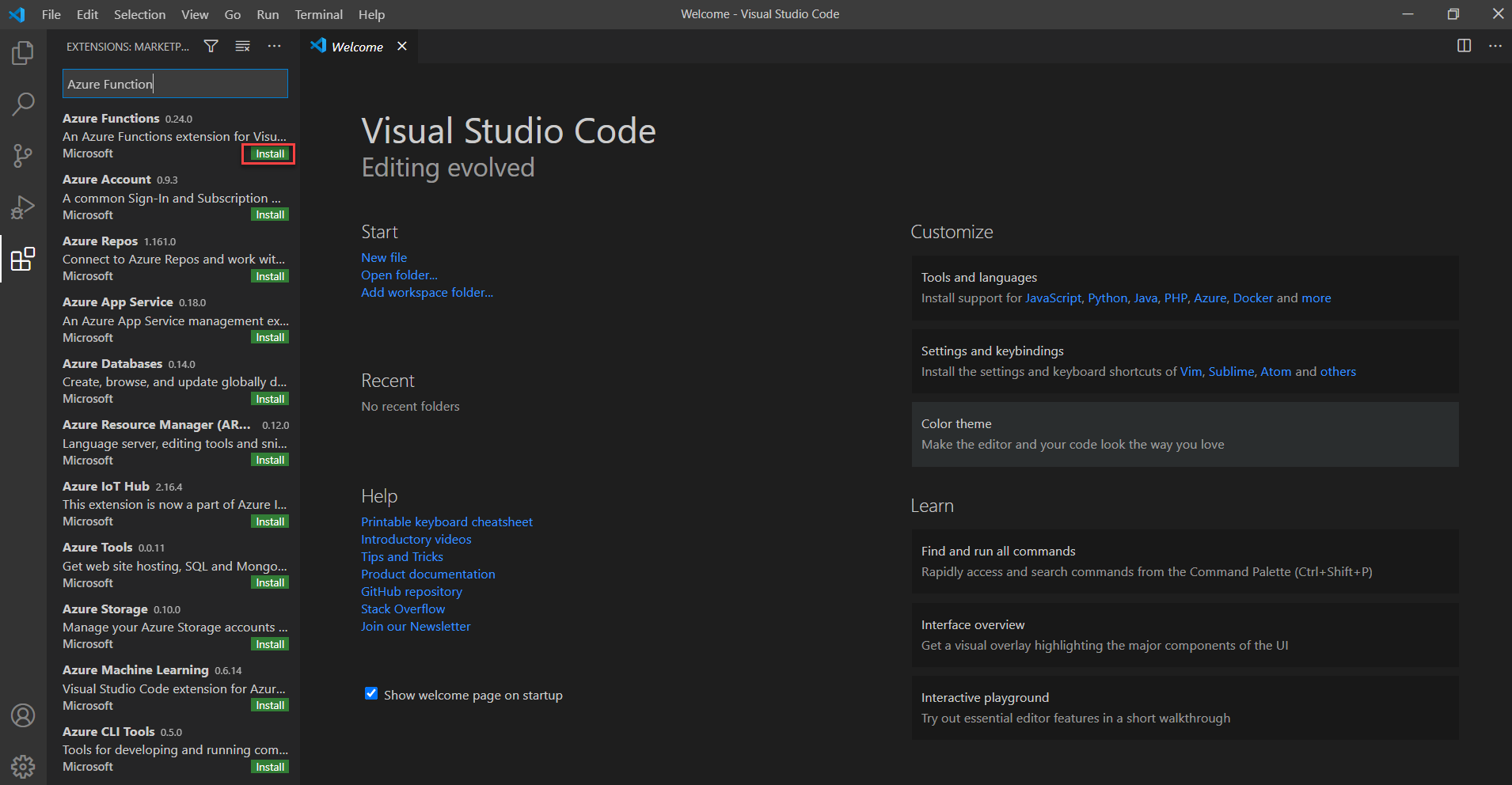
Task: Open the View menu
Action: coord(195,14)
